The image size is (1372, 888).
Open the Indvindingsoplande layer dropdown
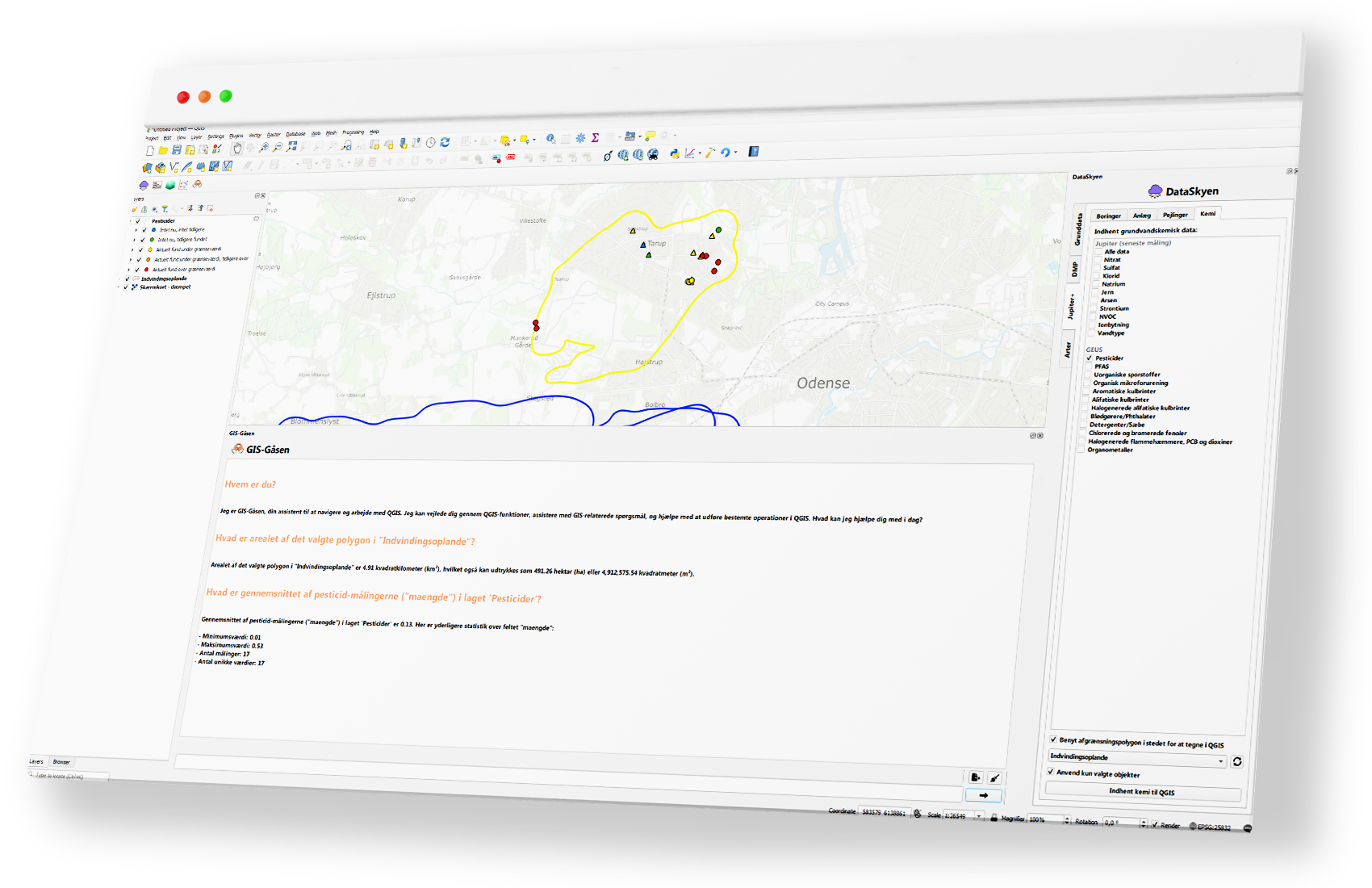pos(1220,760)
